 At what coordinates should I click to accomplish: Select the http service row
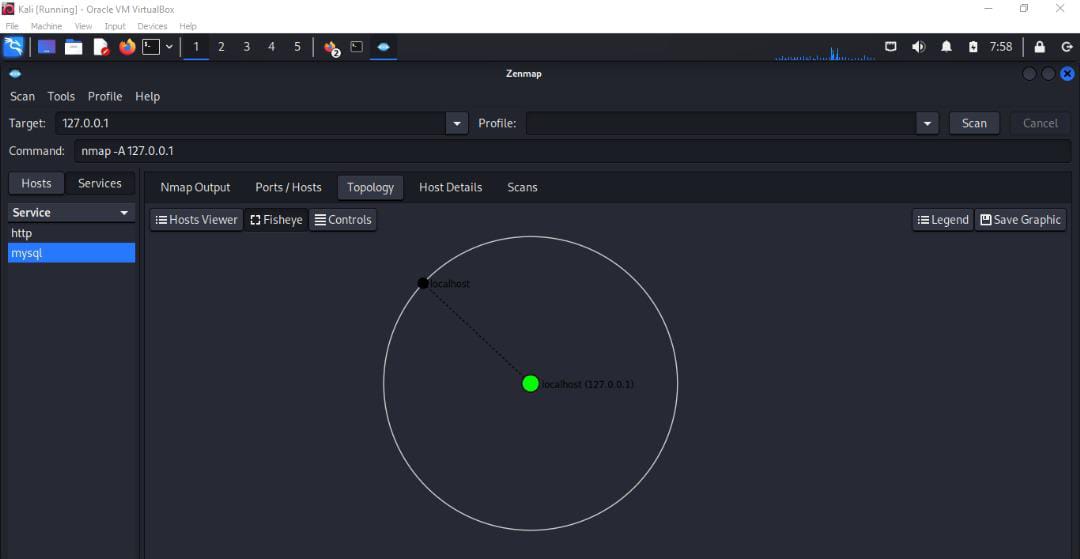point(72,233)
